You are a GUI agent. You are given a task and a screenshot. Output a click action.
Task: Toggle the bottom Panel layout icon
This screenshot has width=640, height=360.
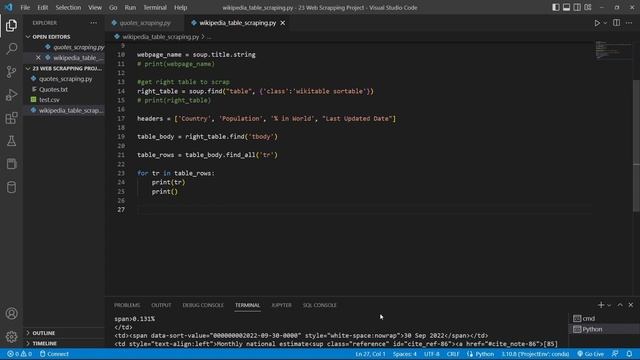[x=567, y=7]
